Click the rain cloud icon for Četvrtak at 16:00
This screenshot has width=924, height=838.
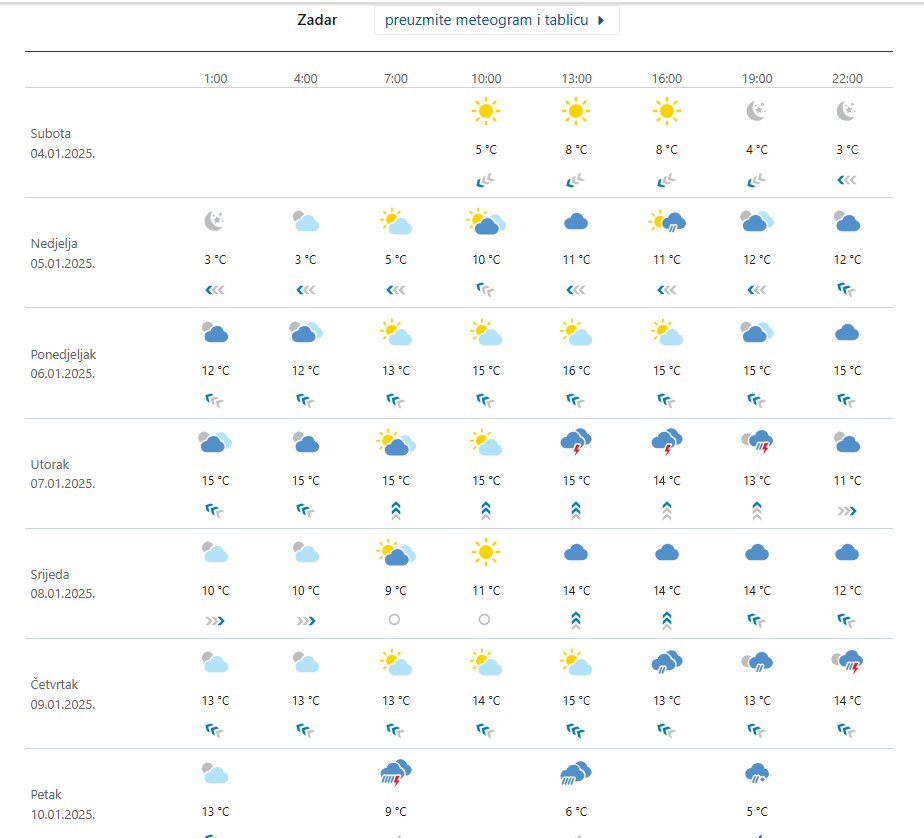(667, 661)
